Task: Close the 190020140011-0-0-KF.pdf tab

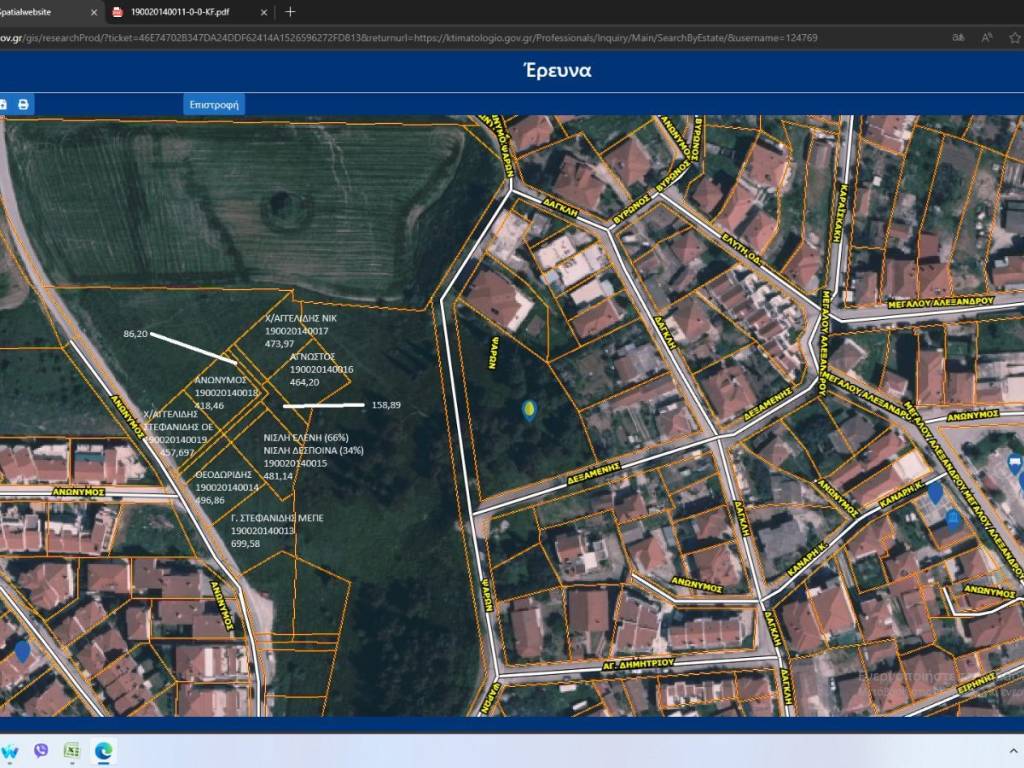Action: tap(264, 12)
